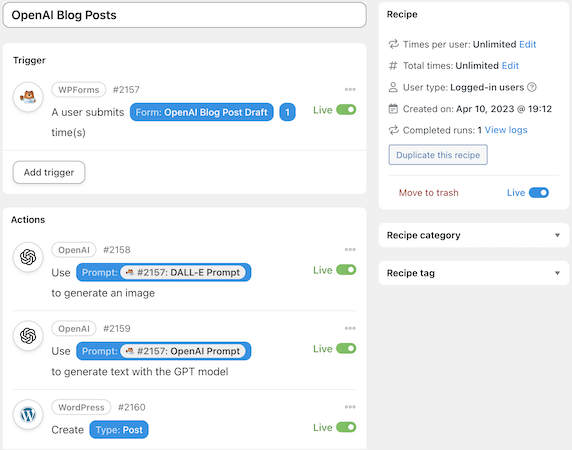The width and height of the screenshot is (572, 450).
Task: Open the three-dot menu for action #2160
Action: point(350,407)
